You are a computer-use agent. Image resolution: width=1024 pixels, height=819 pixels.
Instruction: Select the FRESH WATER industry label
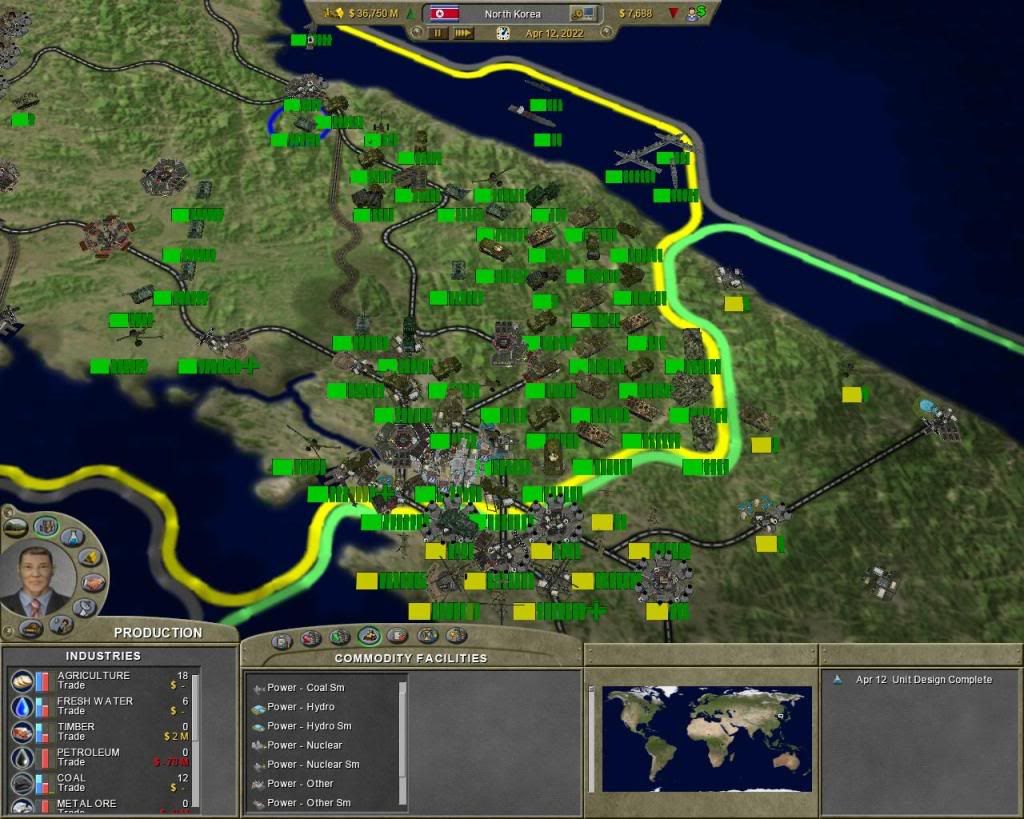(95, 701)
